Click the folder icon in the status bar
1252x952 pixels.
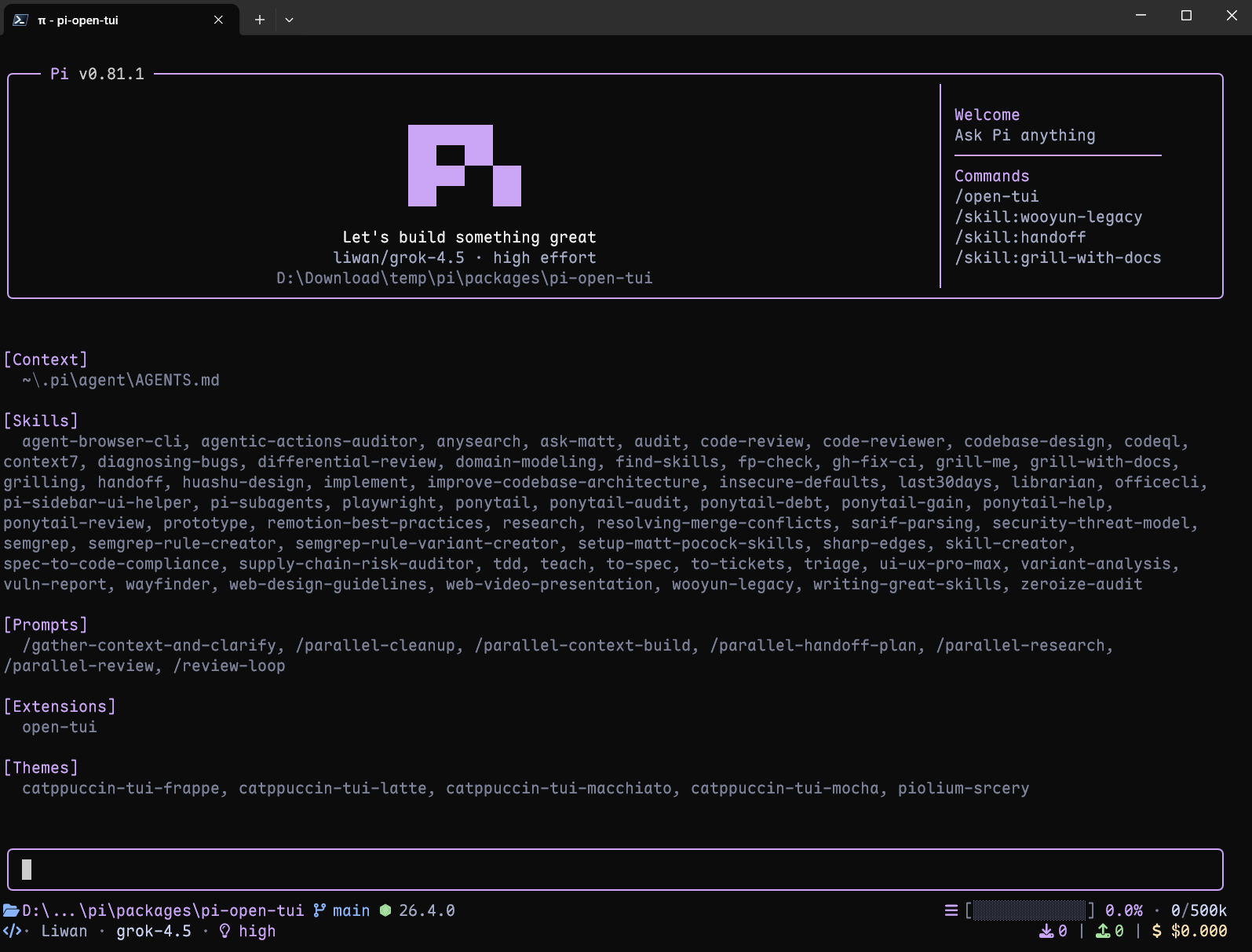(x=11, y=910)
